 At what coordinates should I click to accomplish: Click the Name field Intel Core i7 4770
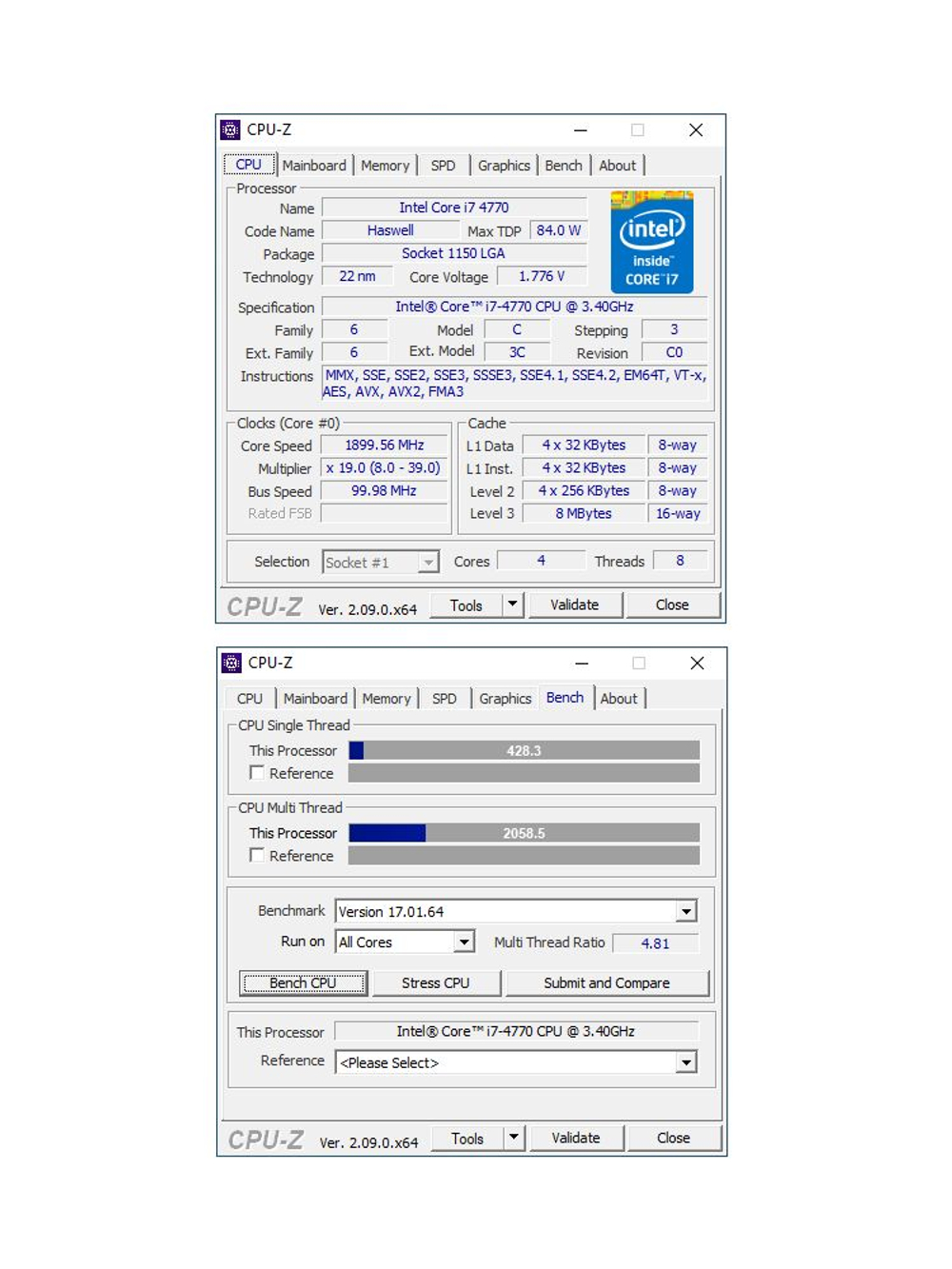click(x=454, y=208)
